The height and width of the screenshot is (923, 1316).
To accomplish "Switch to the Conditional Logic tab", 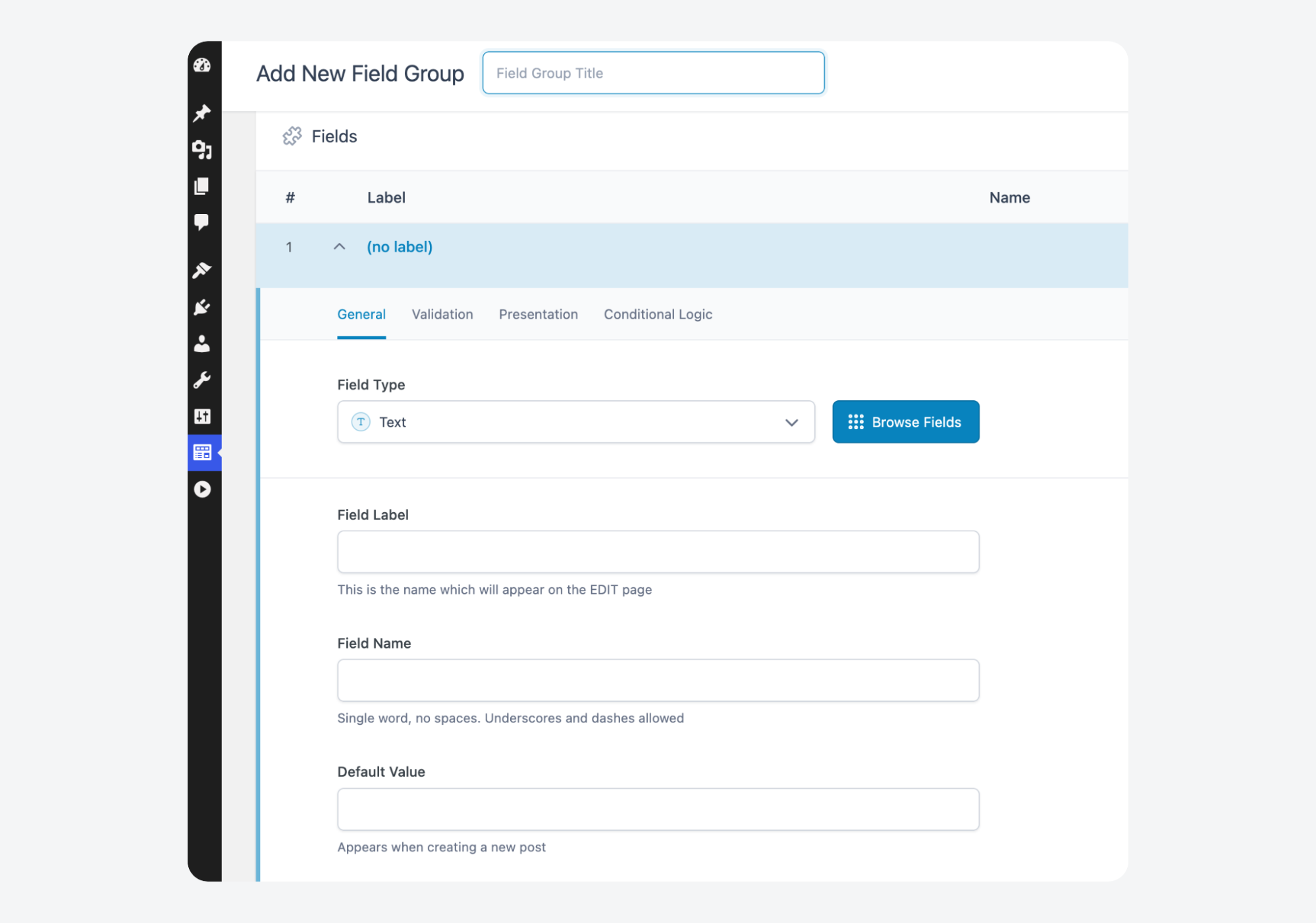I will click(657, 314).
